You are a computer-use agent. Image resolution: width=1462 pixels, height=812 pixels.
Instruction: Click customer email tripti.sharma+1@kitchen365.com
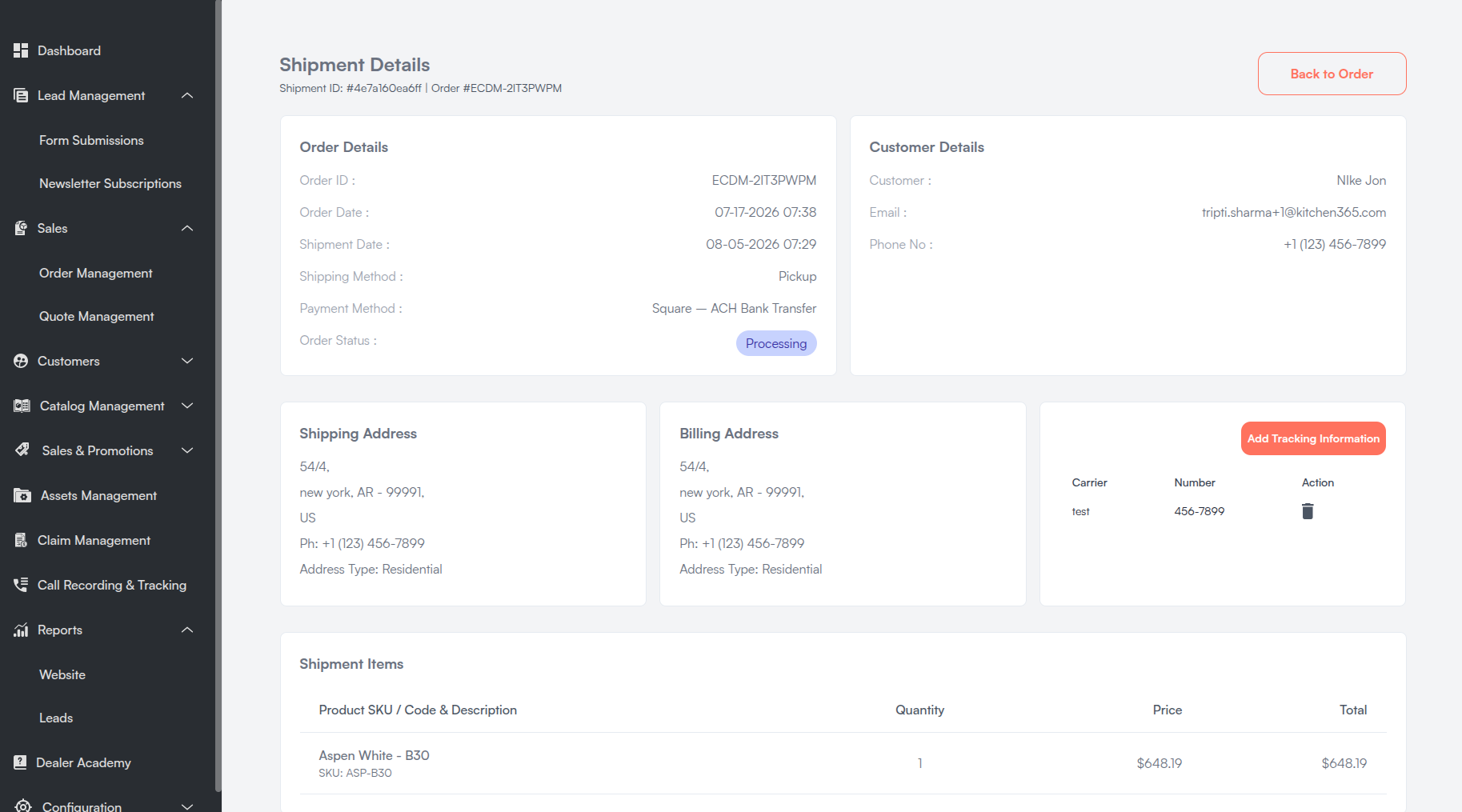(x=1294, y=212)
